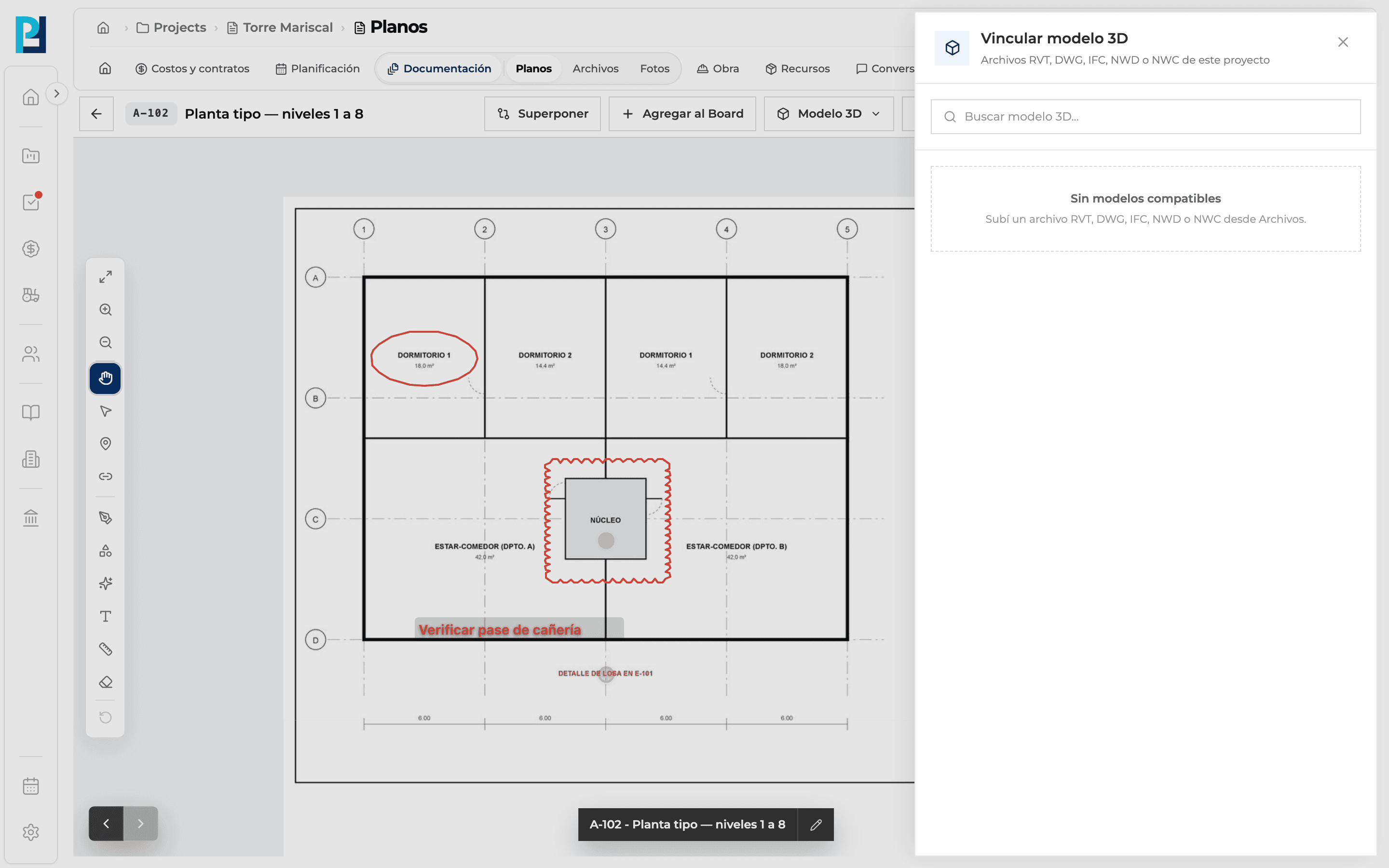The width and height of the screenshot is (1389, 868).
Task: Open the dollar costs sidebar icon
Action: [x=30, y=248]
